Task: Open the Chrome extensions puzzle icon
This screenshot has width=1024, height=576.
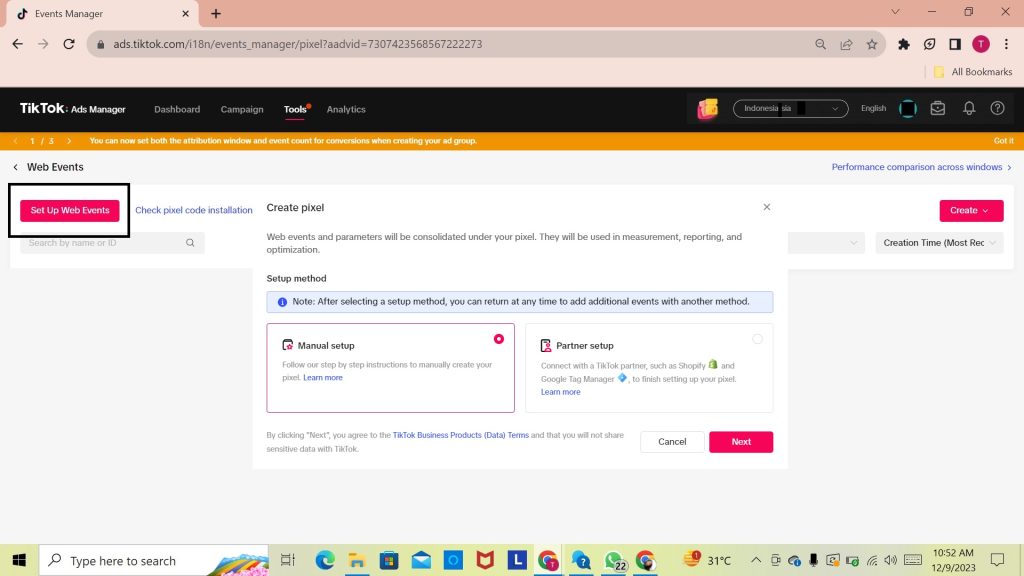Action: (x=904, y=44)
